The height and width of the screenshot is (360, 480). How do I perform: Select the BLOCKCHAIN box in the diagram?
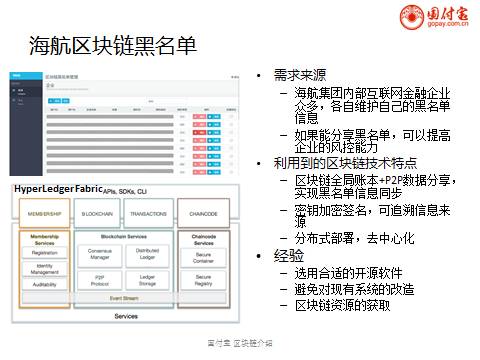click(x=97, y=213)
